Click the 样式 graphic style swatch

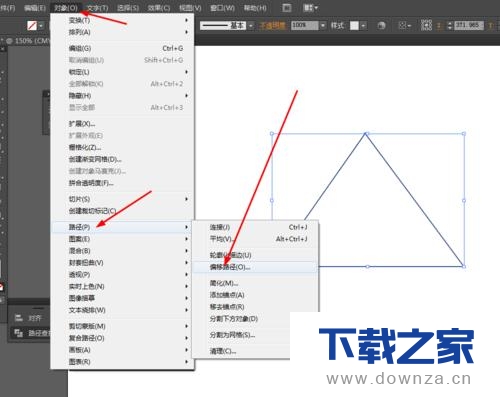354,26
